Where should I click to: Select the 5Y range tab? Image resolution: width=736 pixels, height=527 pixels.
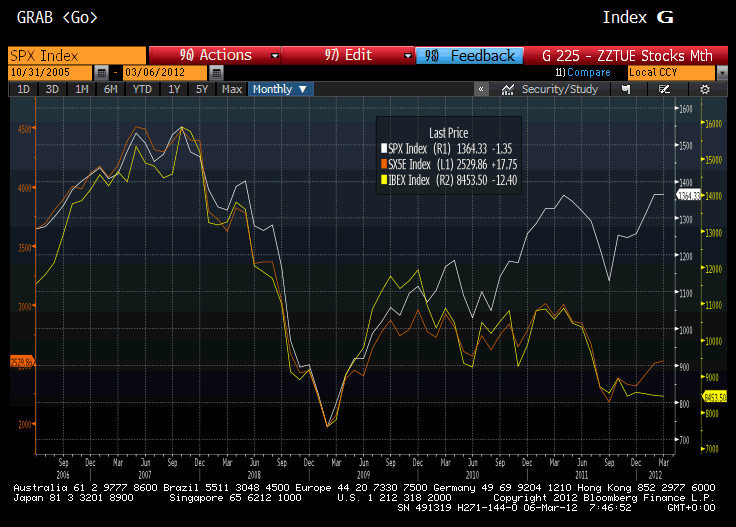202,89
